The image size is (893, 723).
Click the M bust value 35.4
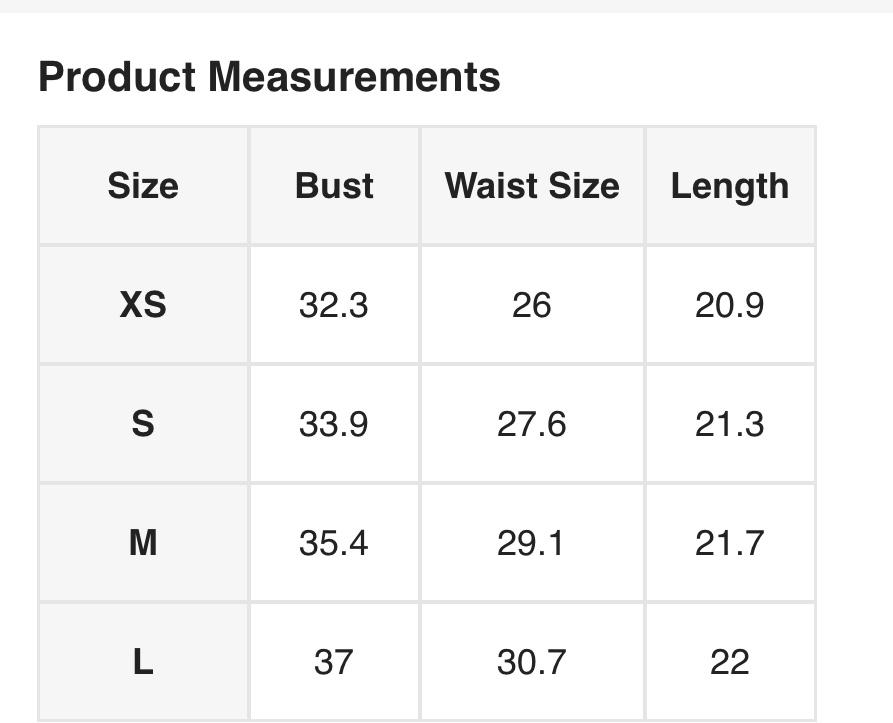334,543
